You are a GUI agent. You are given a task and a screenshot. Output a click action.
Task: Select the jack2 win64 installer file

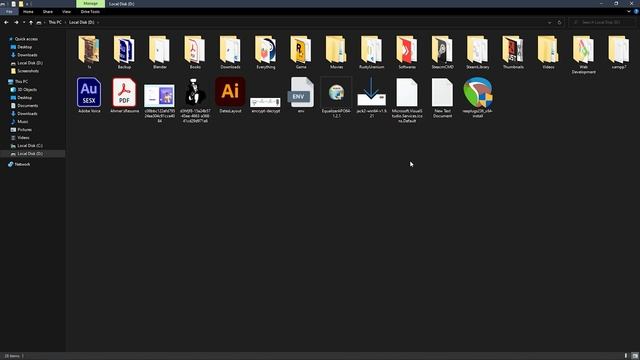371,97
